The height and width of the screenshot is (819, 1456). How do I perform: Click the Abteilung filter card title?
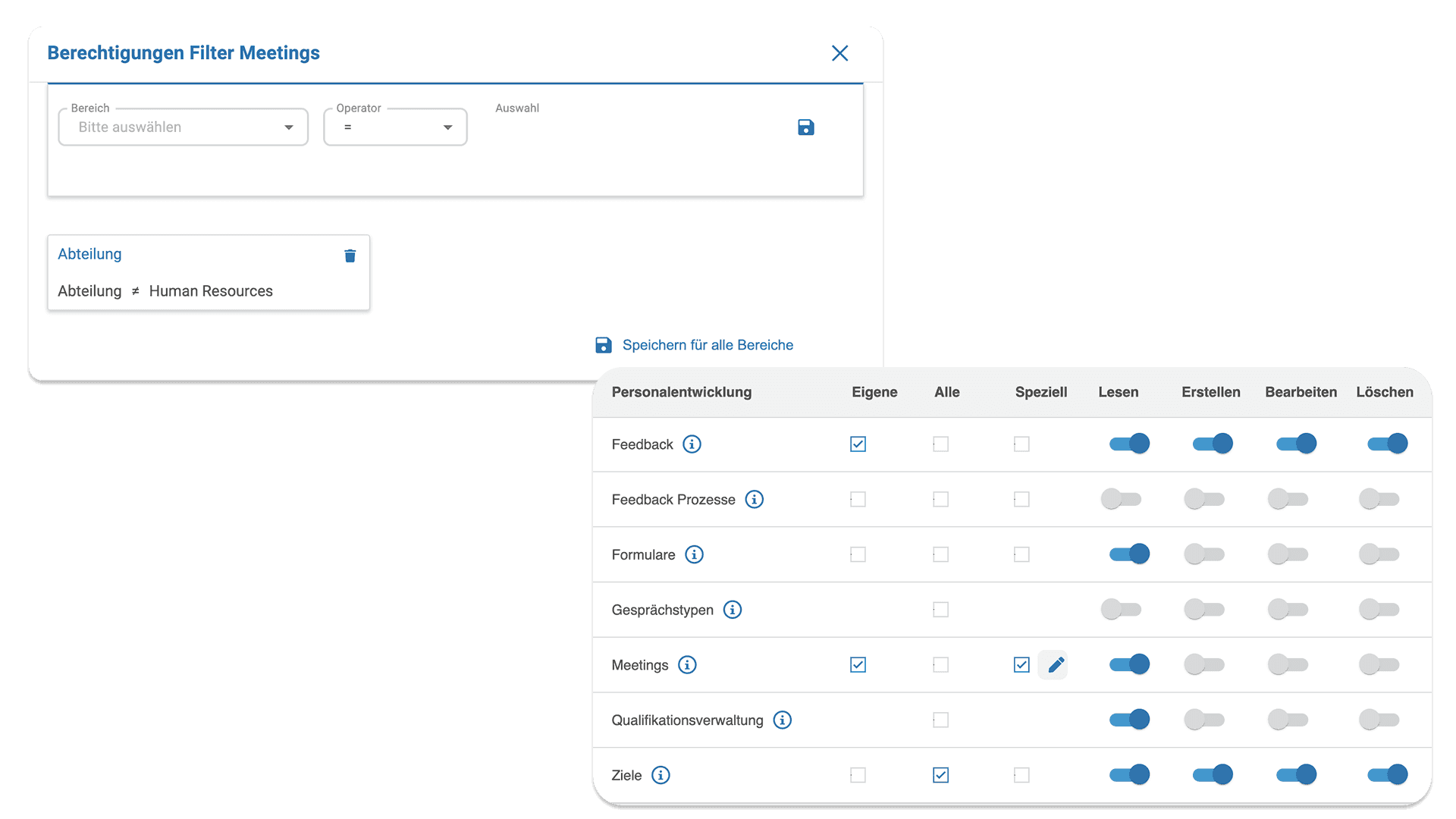pyautogui.click(x=89, y=254)
